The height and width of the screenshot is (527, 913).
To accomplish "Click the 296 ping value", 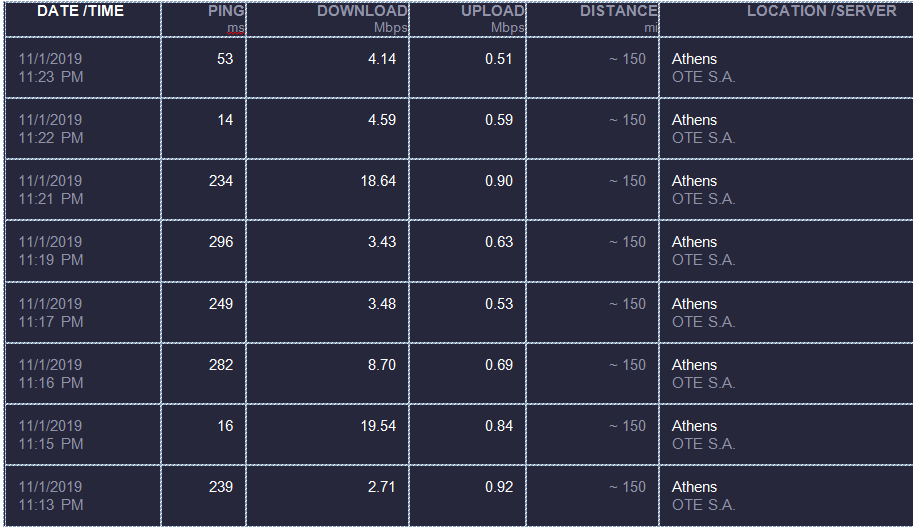I will pyautogui.click(x=221, y=242).
